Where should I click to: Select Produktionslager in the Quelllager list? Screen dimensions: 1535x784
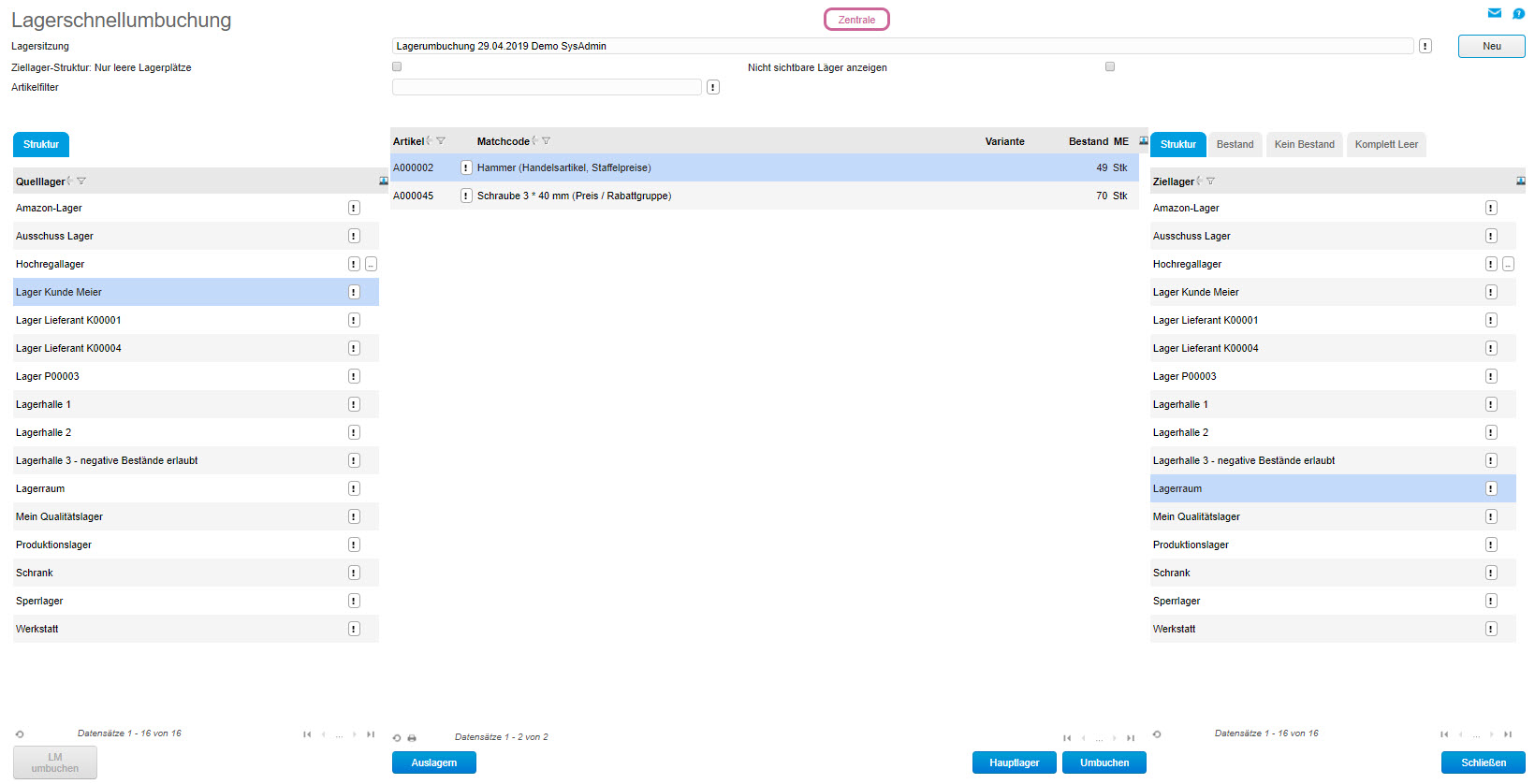(196, 544)
